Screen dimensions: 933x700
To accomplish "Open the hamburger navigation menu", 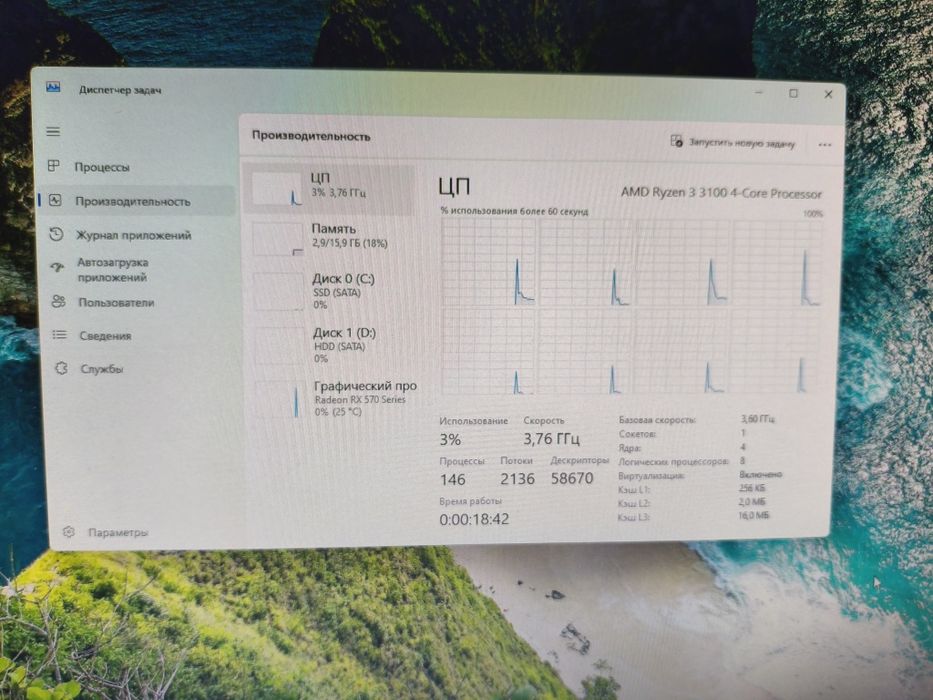I will 53,132.
